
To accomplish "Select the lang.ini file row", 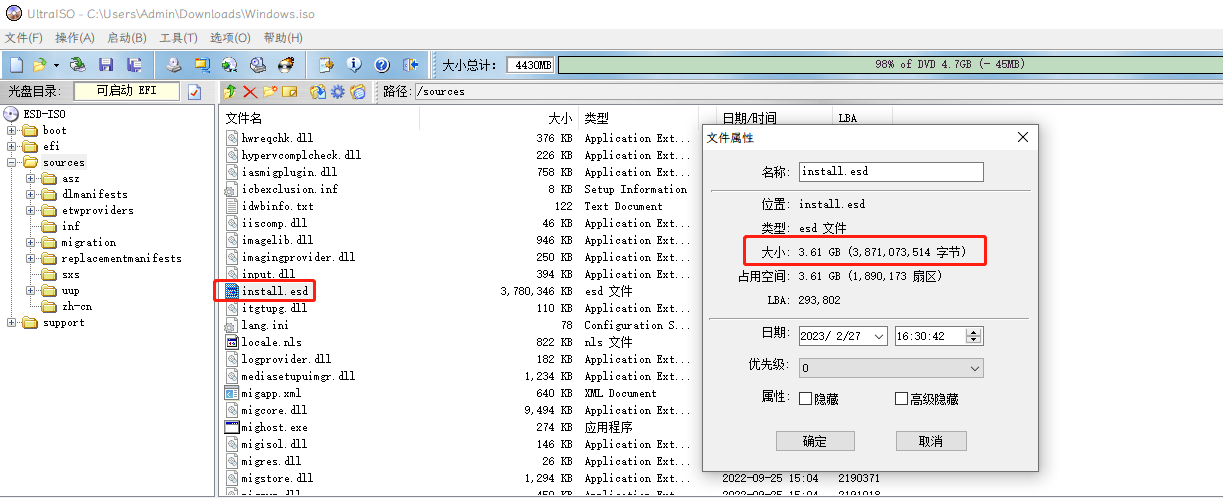I will [x=456, y=325].
